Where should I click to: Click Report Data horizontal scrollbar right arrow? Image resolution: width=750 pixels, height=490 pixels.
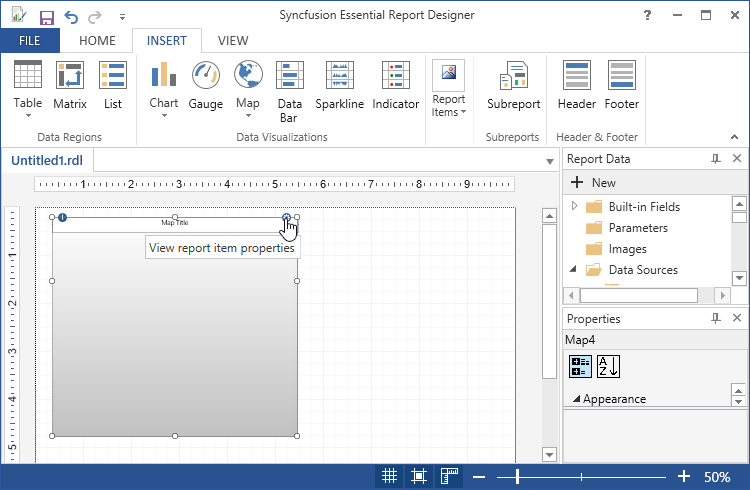point(723,296)
